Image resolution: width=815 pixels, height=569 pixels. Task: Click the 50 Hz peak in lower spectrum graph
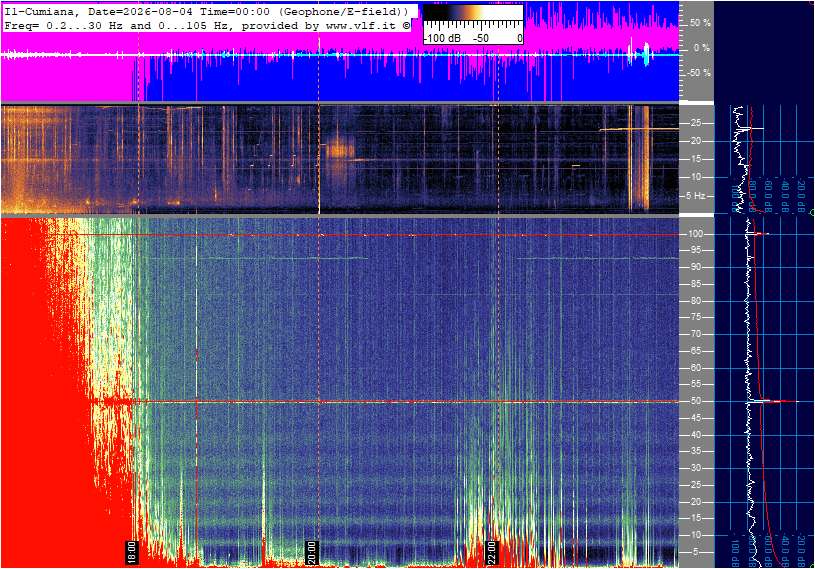coord(774,401)
